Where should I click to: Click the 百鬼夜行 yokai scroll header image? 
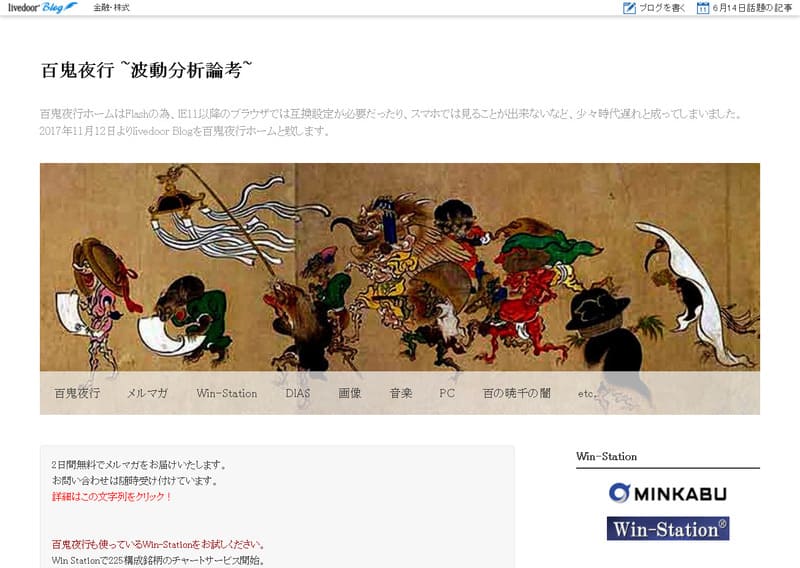(x=399, y=267)
